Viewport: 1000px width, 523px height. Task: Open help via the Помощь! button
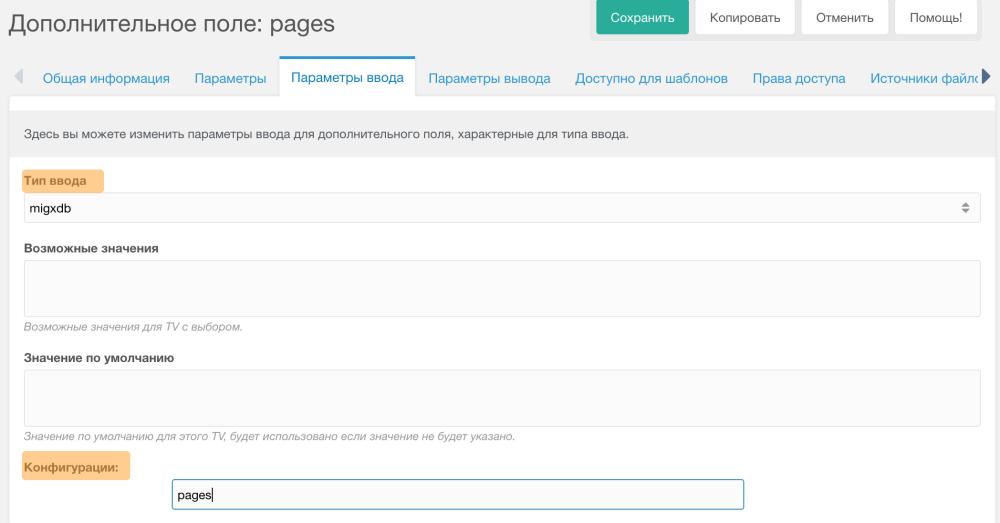(936, 18)
